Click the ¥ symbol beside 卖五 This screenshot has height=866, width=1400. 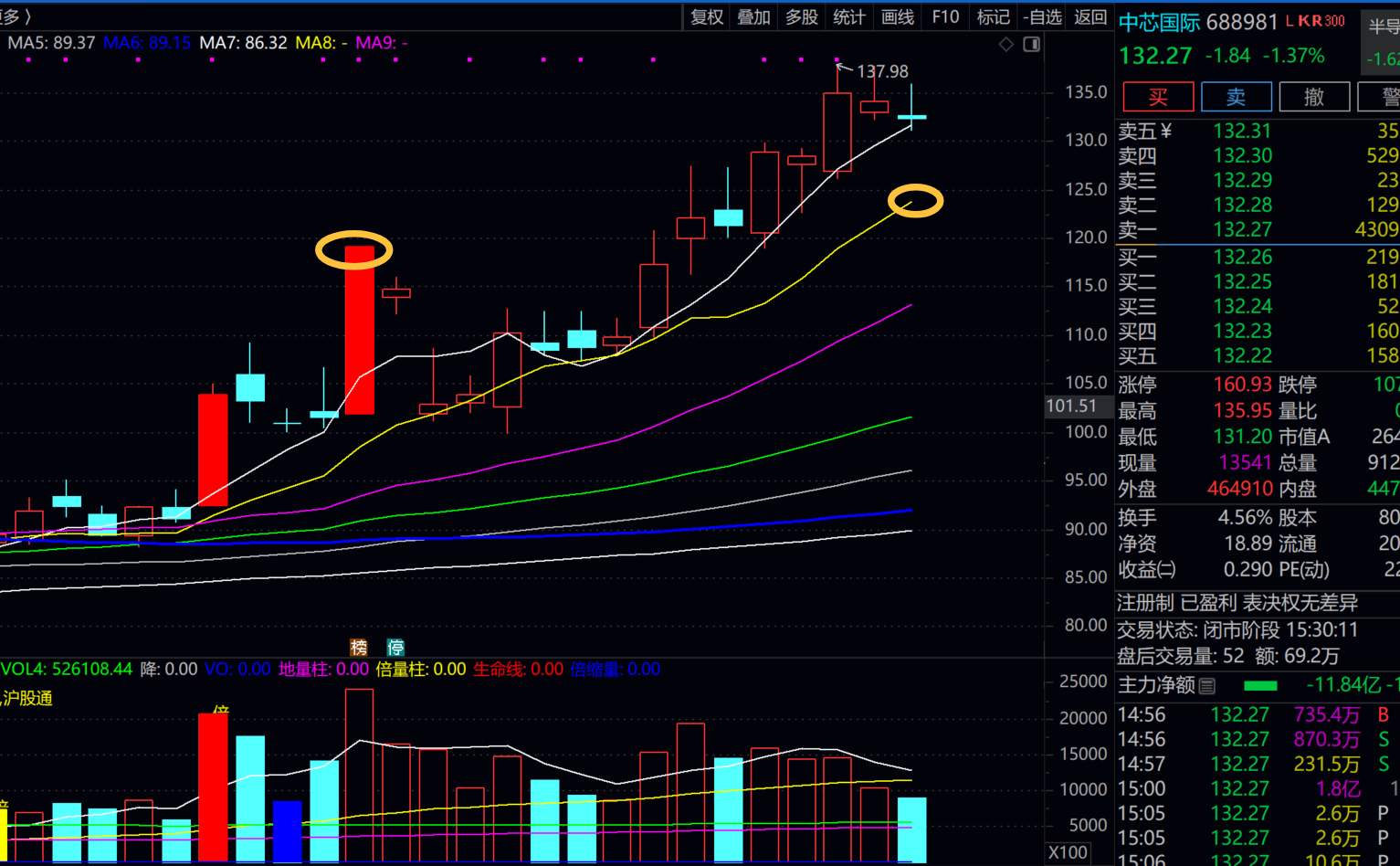pyautogui.click(x=1166, y=132)
